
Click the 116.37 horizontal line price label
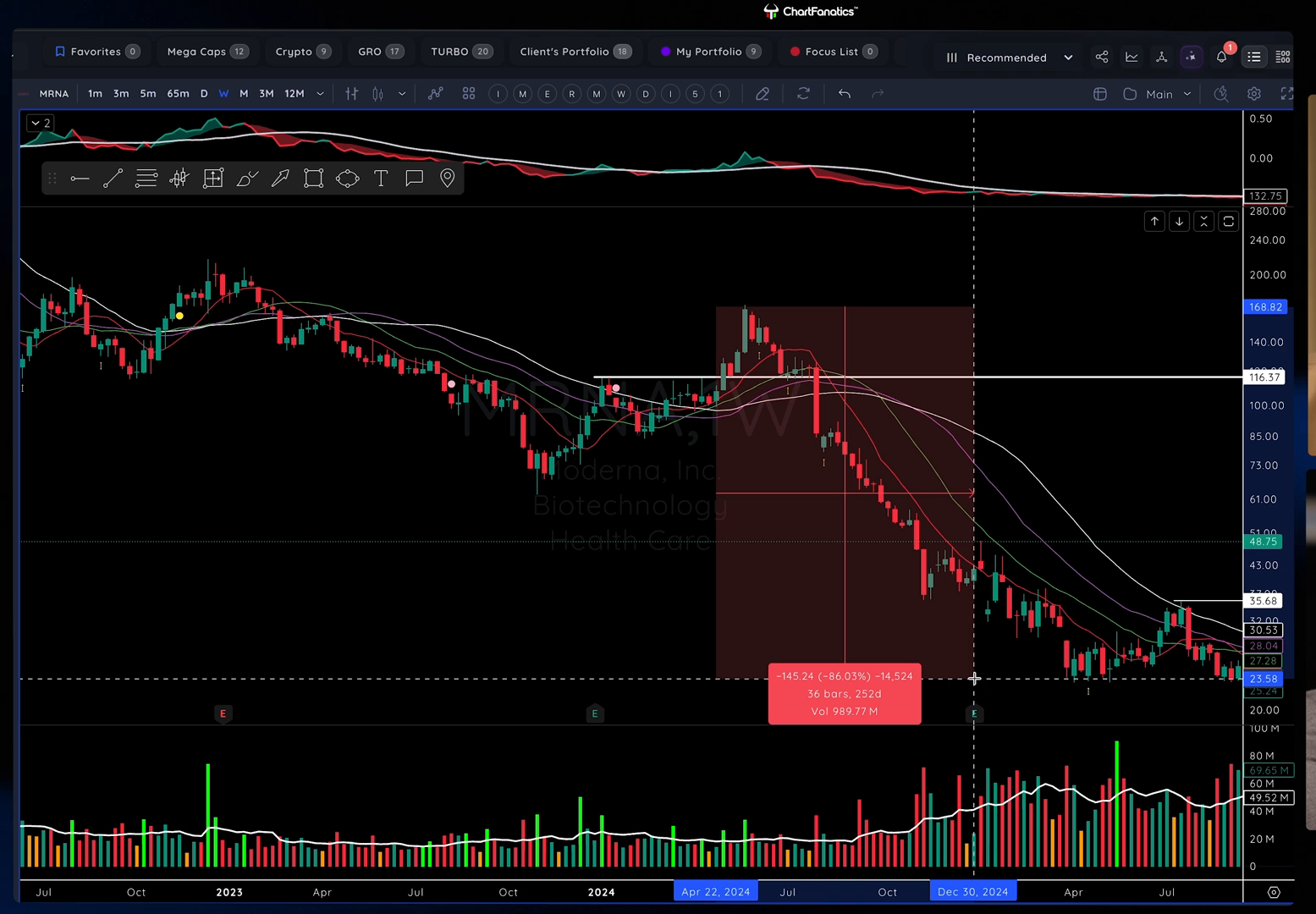click(1264, 377)
